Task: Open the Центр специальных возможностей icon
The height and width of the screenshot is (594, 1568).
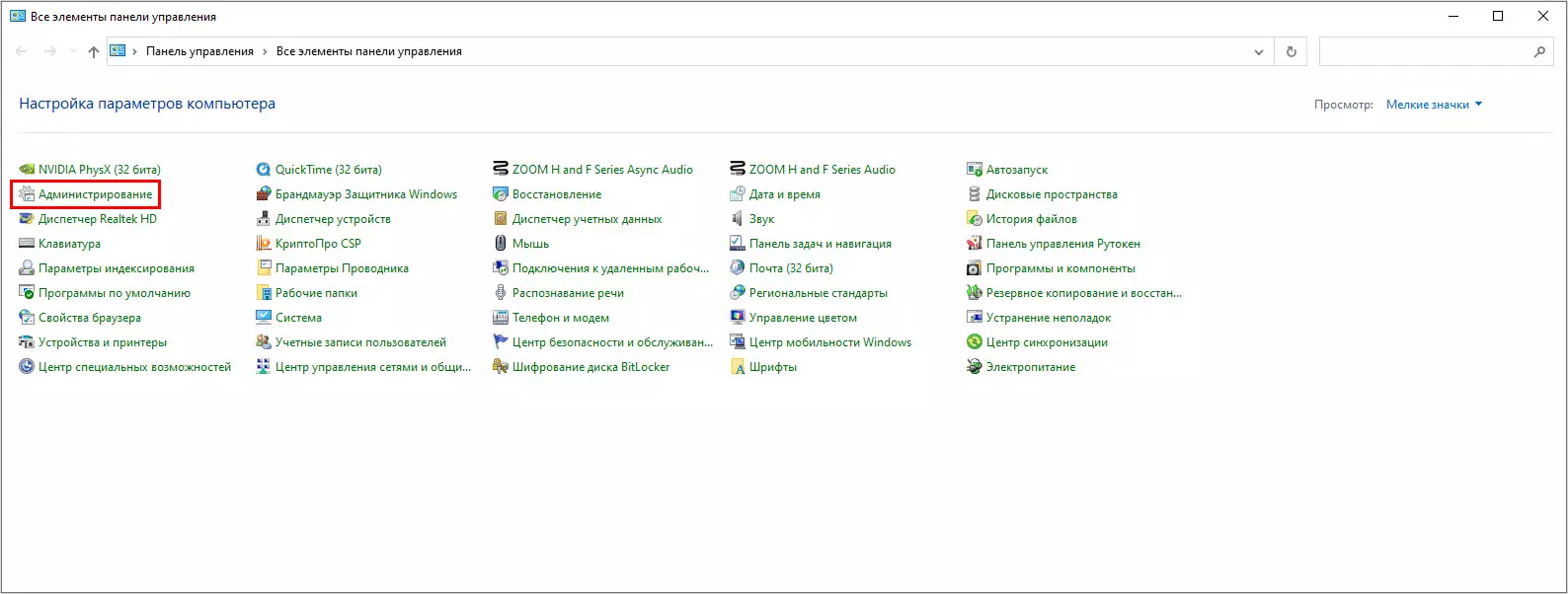Action: click(x=27, y=367)
